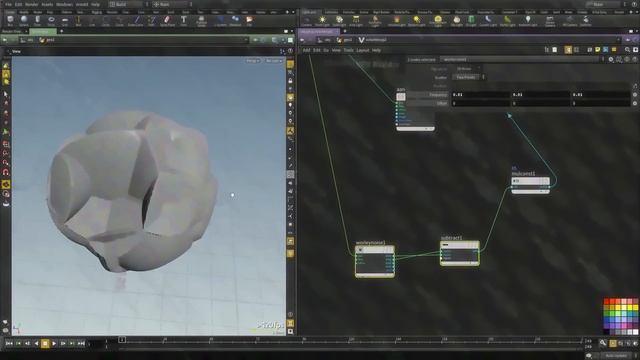Open network editor Add menu
The height and width of the screenshot is (360, 640).
[306, 50]
